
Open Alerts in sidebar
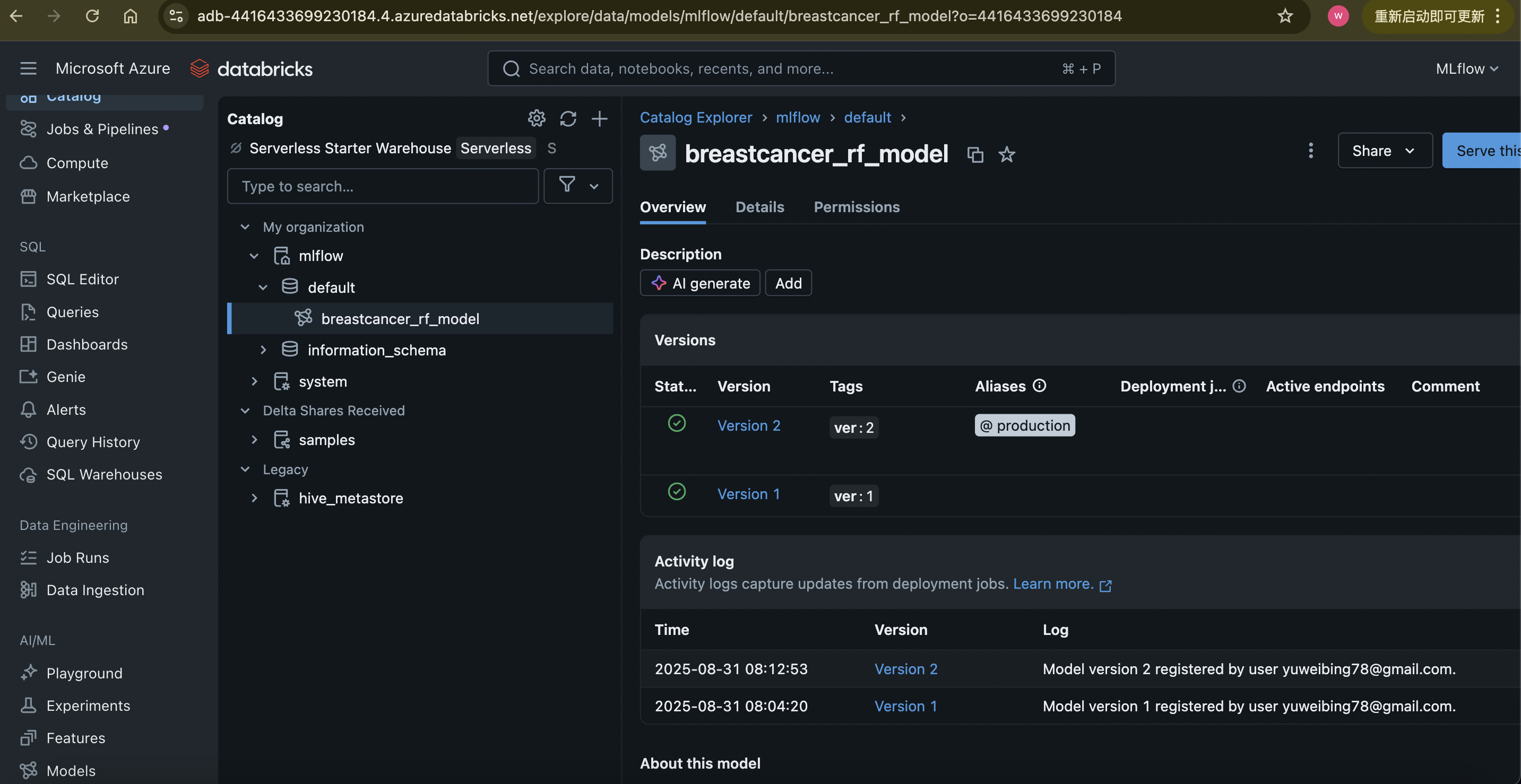point(66,410)
